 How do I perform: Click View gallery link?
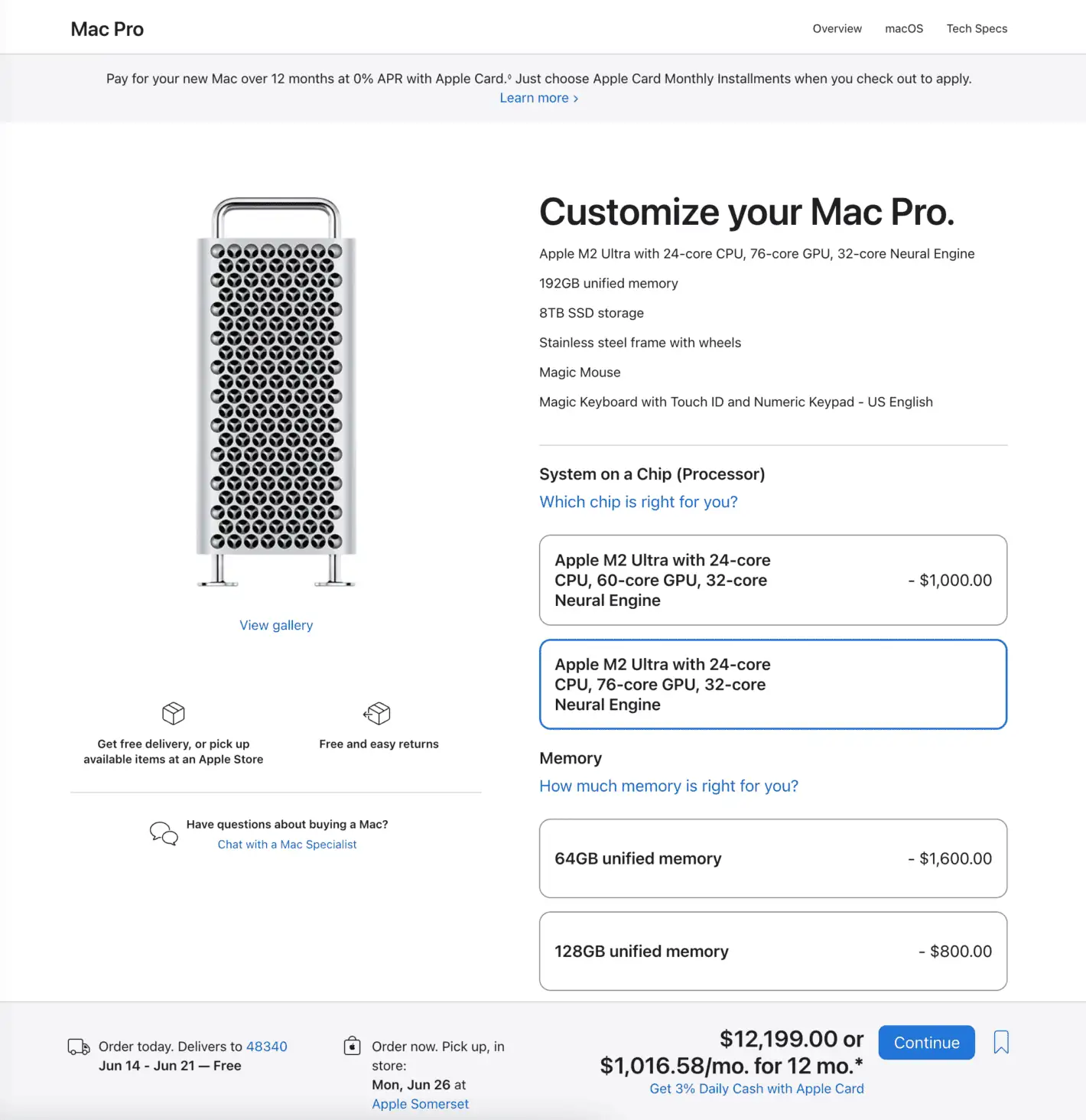pyautogui.click(x=276, y=625)
